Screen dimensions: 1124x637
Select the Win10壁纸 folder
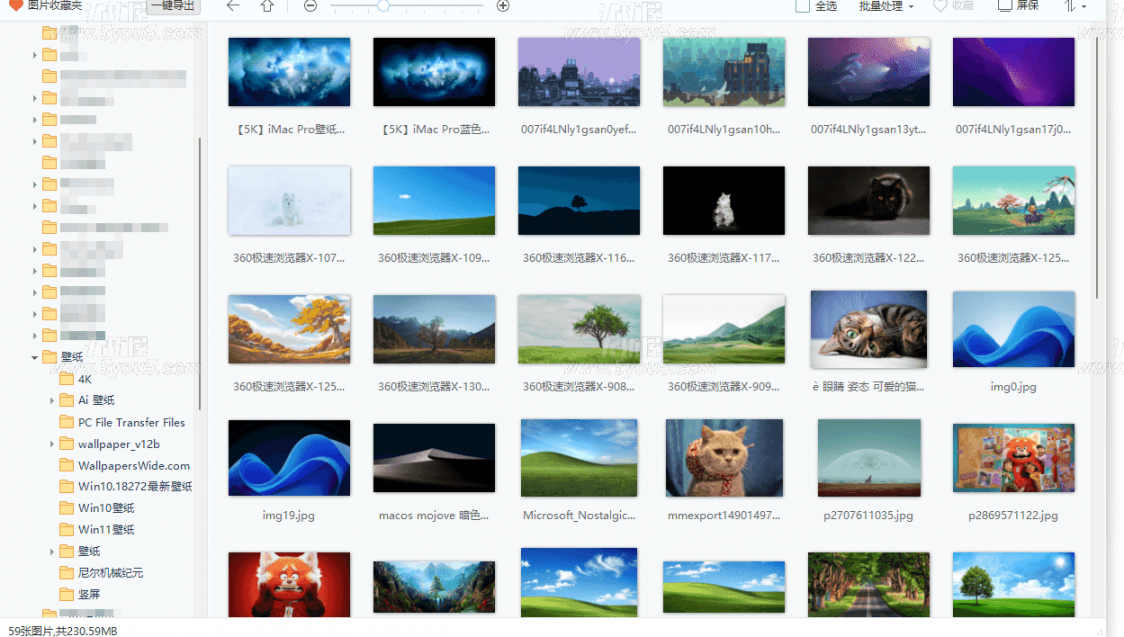point(97,508)
